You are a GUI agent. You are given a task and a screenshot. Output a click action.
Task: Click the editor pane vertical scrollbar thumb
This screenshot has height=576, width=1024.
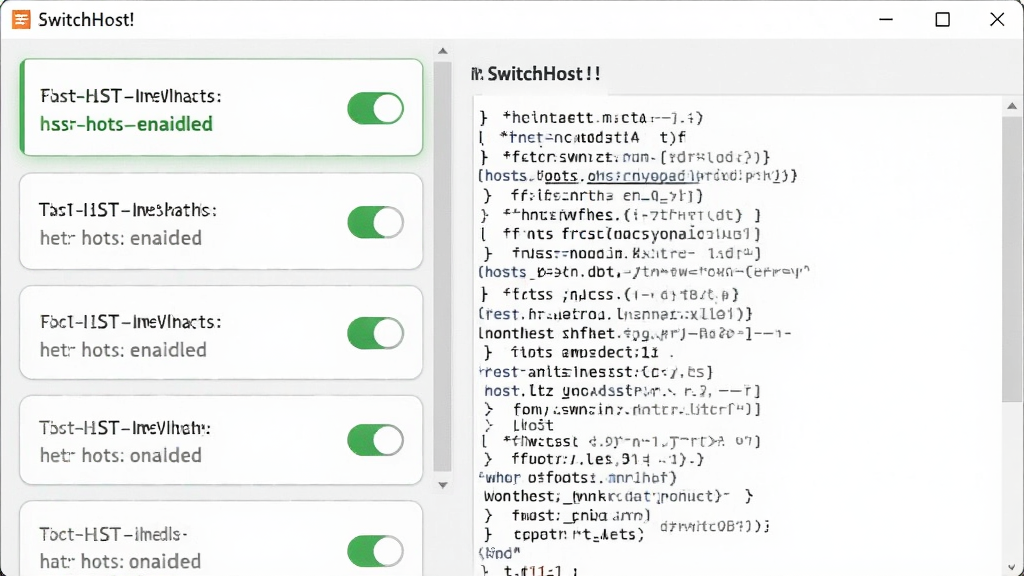(1012, 260)
